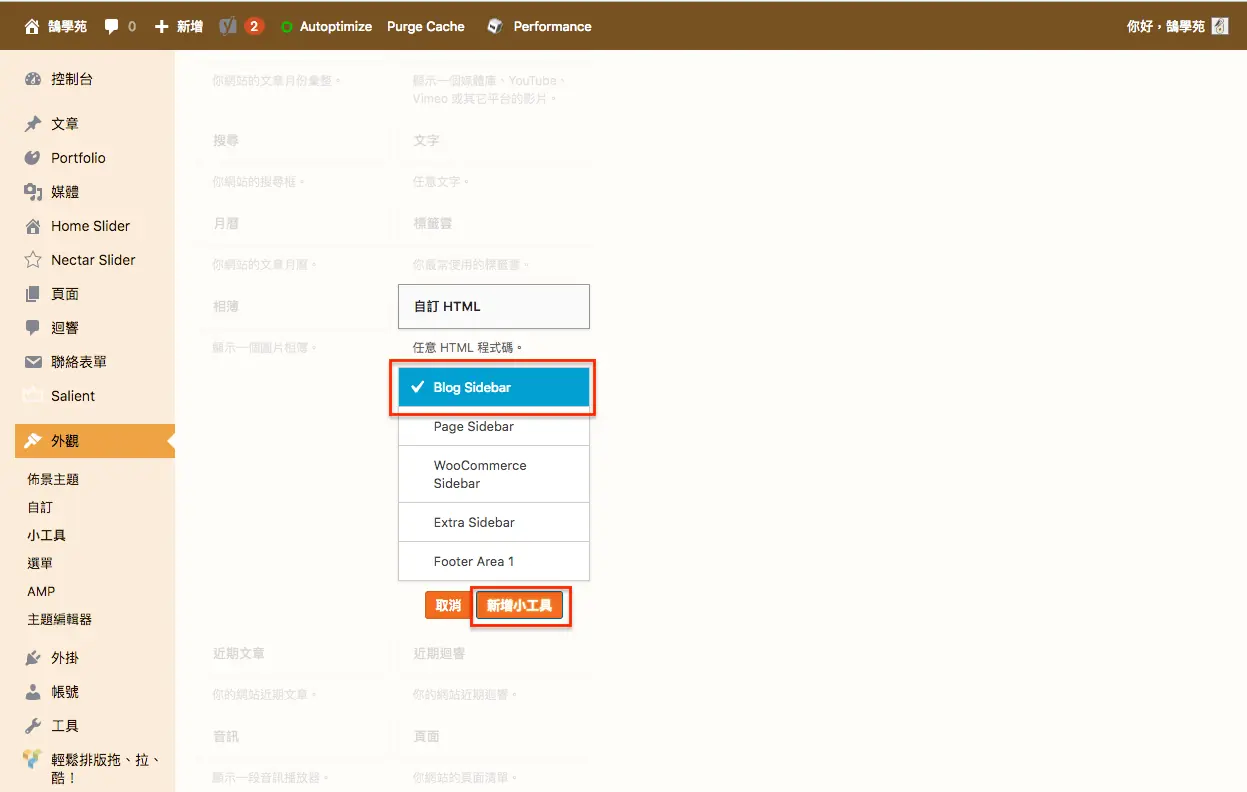
Task: Open the 自訂 customizer submenu item
Action: coord(40,507)
